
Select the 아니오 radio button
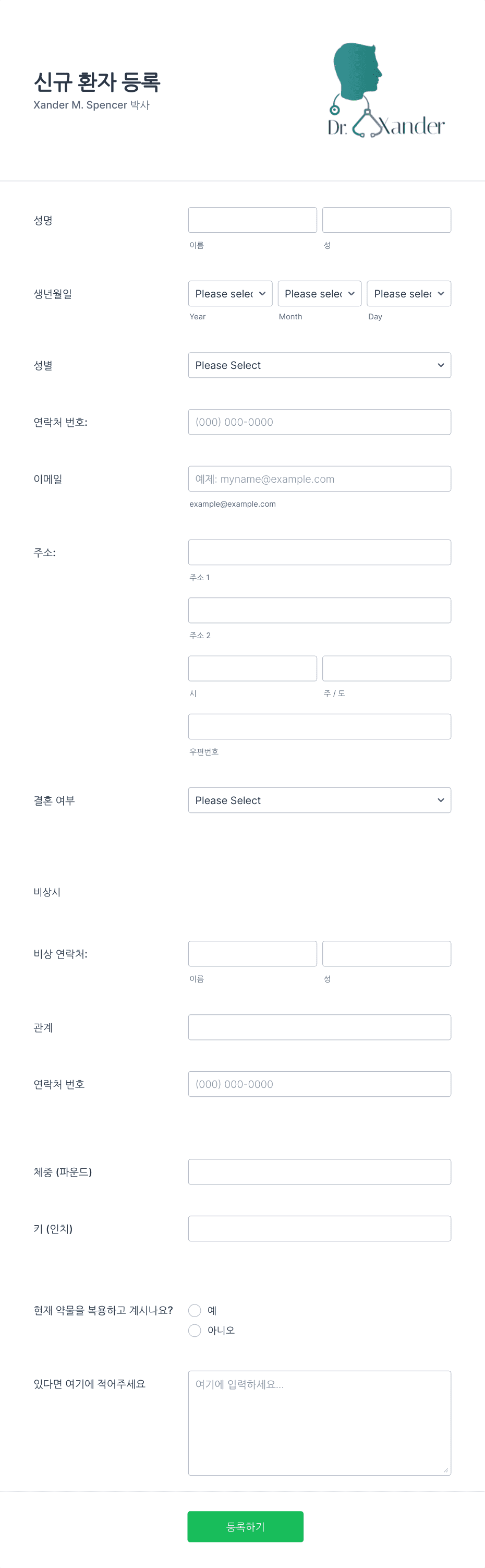point(195,1330)
